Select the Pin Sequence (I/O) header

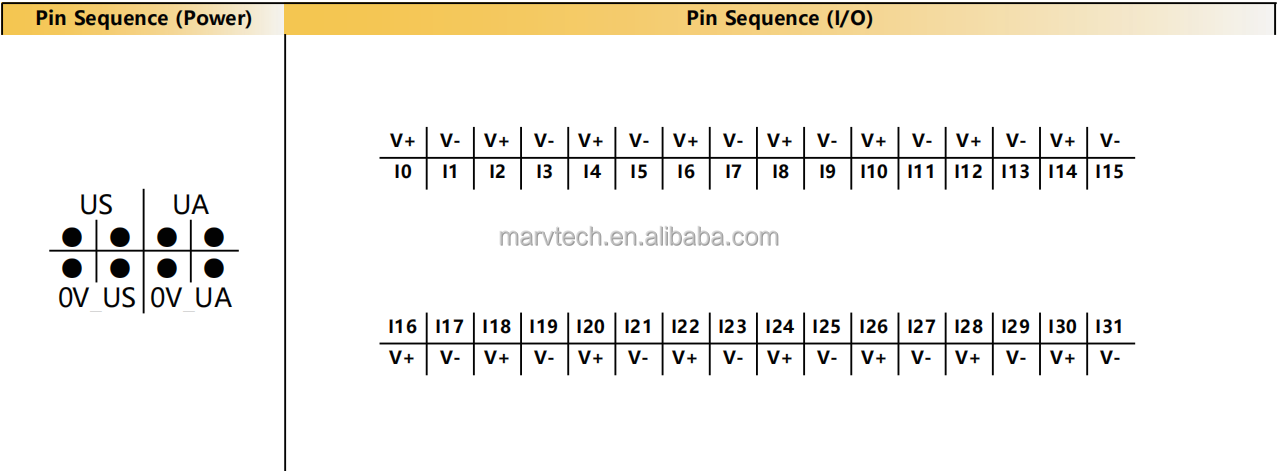click(x=779, y=18)
